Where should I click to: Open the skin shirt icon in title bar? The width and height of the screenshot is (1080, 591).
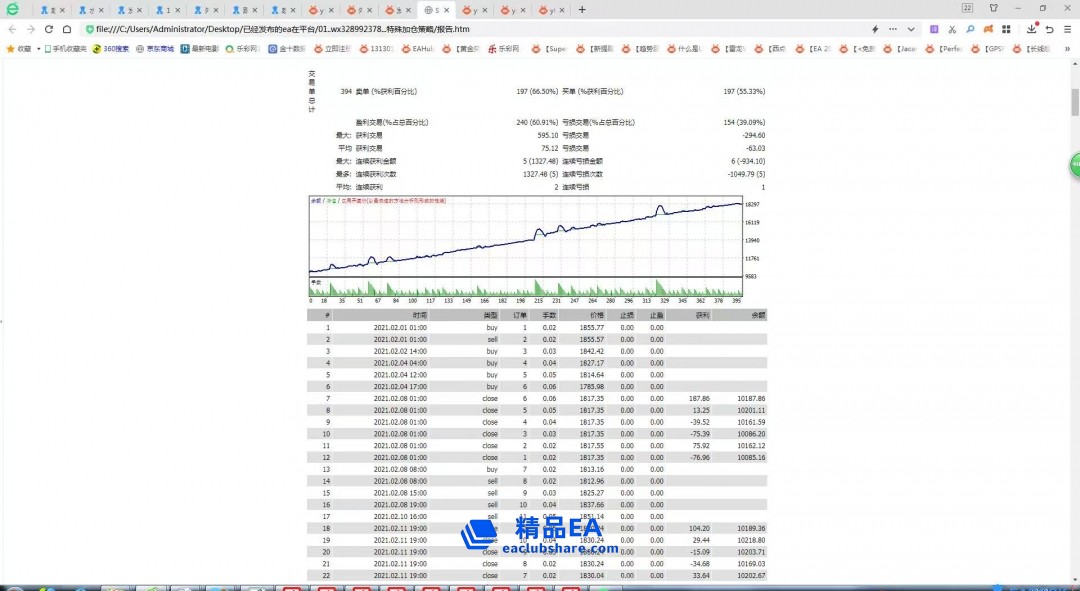click(x=992, y=9)
